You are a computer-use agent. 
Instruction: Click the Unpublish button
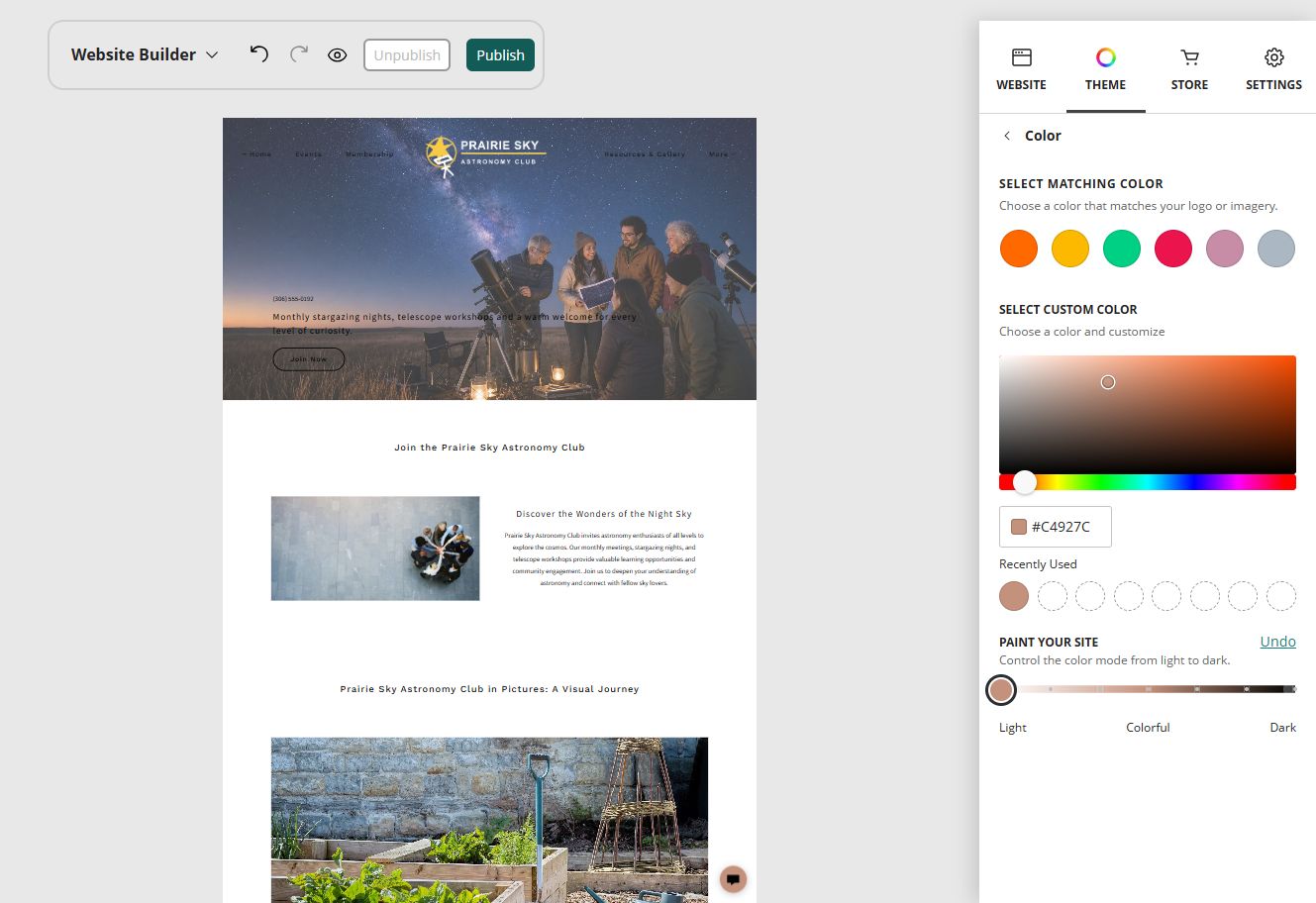[x=407, y=54]
